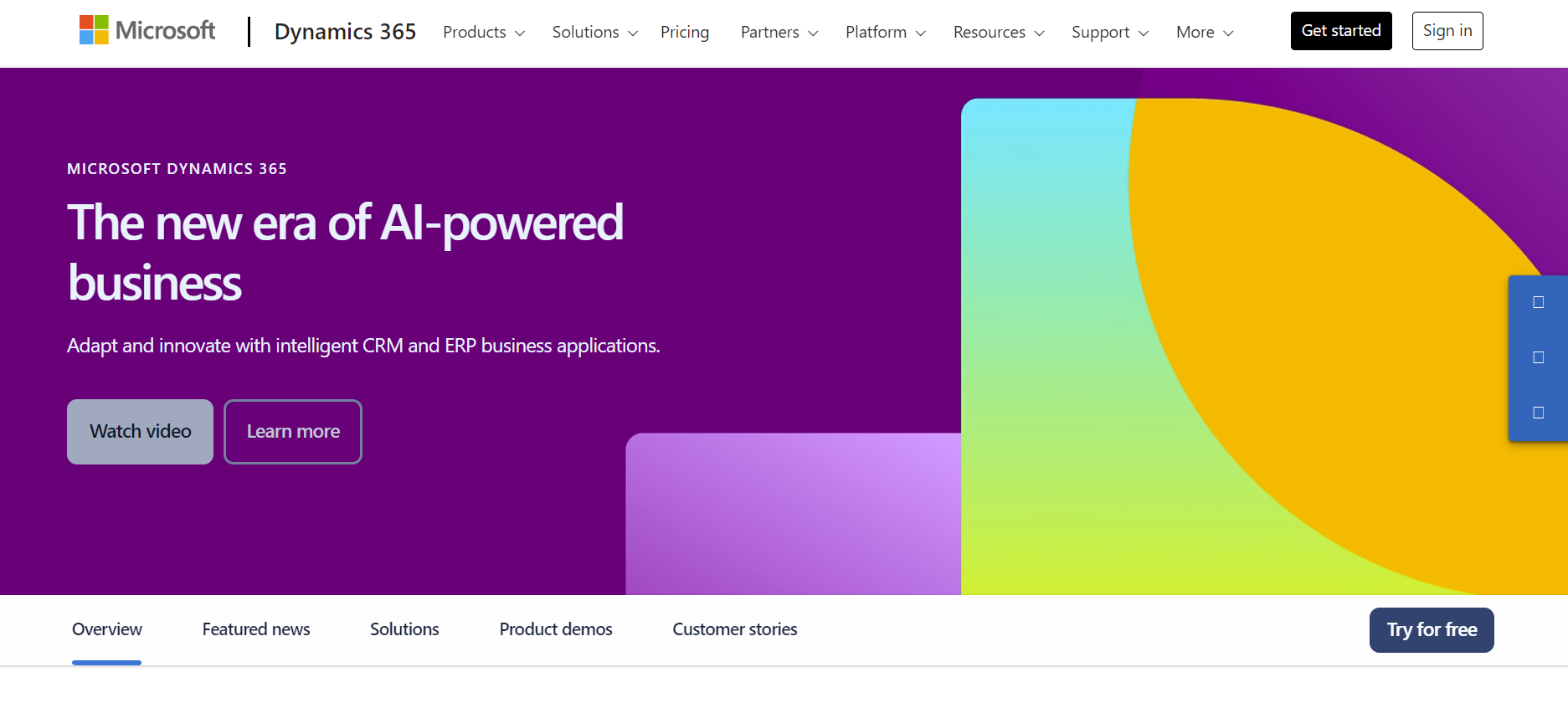Image resolution: width=1568 pixels, height=703 pixels.
Task: Click the middle icon in the blue side panel
Action: click(x=1538, y=357)
